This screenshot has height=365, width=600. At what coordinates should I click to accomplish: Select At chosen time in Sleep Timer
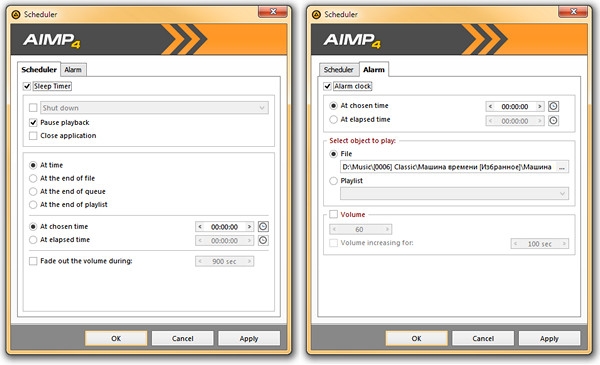click(33, 226)
